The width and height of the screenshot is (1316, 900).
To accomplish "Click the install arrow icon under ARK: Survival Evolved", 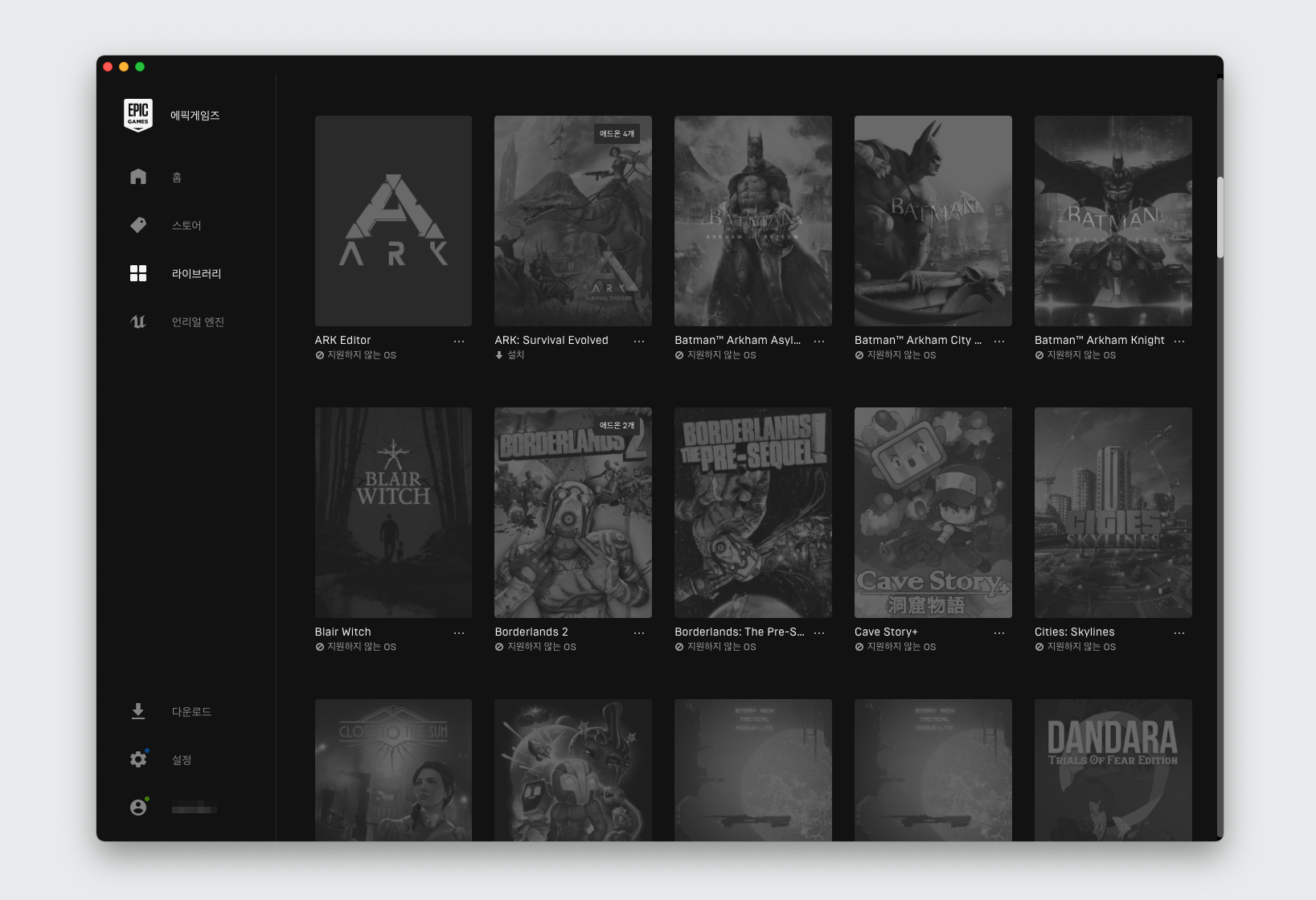I will point(499,355).
